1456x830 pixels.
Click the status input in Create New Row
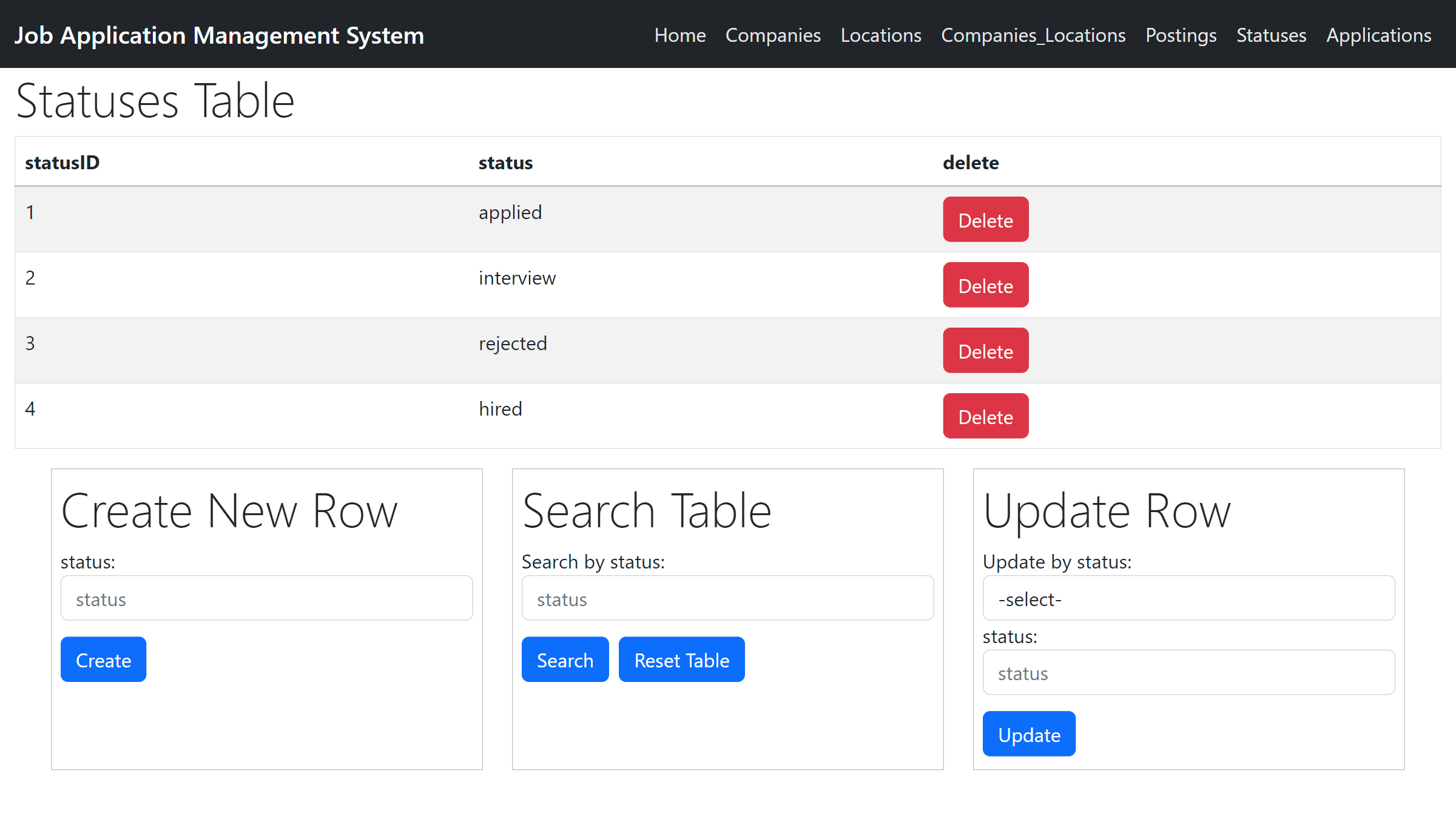pyautogui.click(x=266, y=598)
